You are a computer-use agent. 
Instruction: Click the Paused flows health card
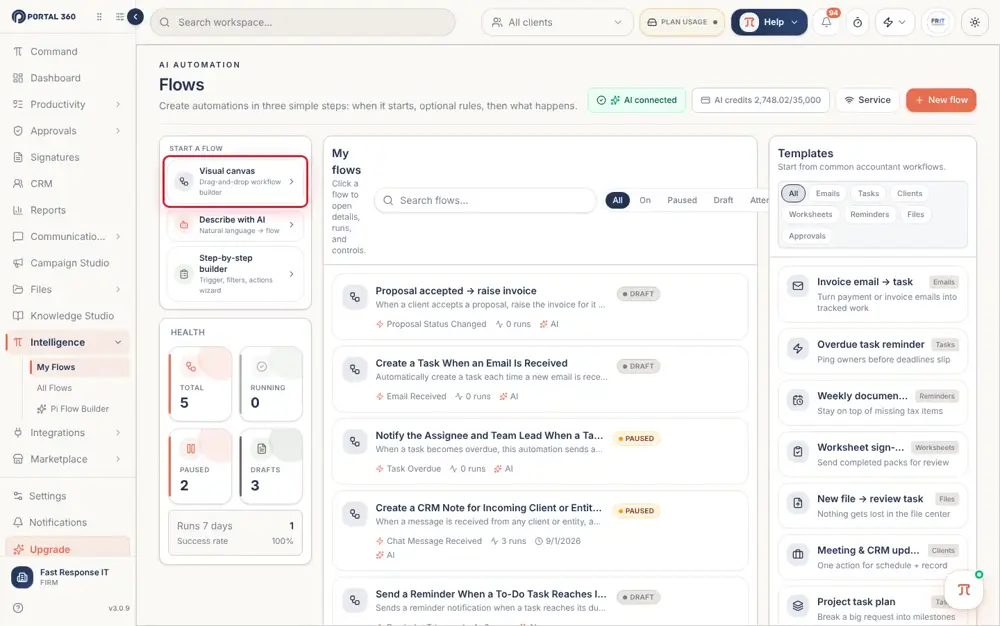pyautogui.click(x=200, y=466)
